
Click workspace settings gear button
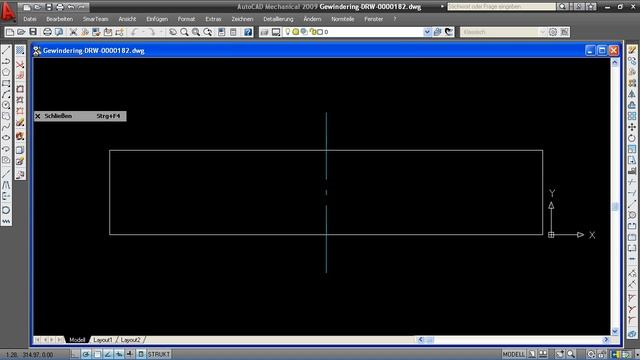pos(553,32)
